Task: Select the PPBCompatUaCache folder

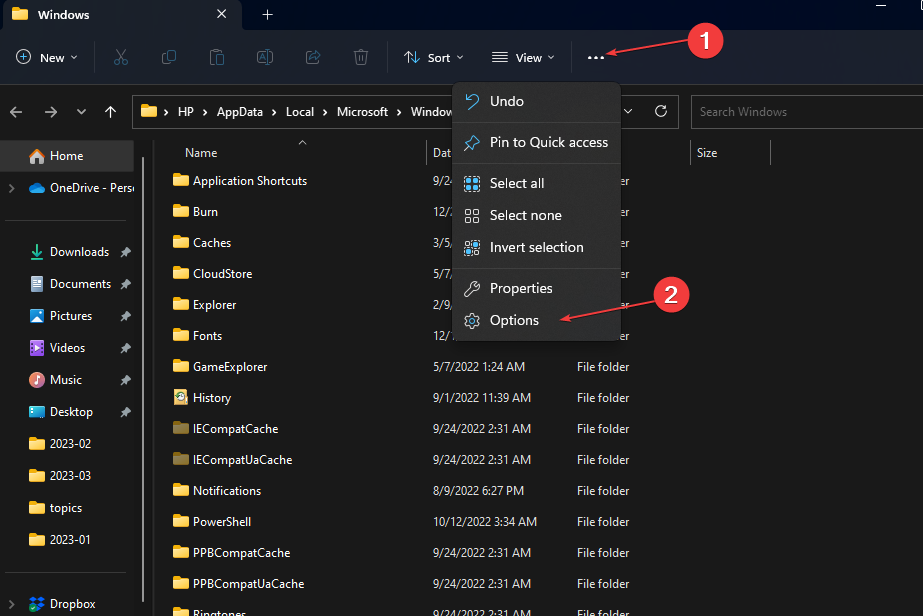Action: point(248,584)
